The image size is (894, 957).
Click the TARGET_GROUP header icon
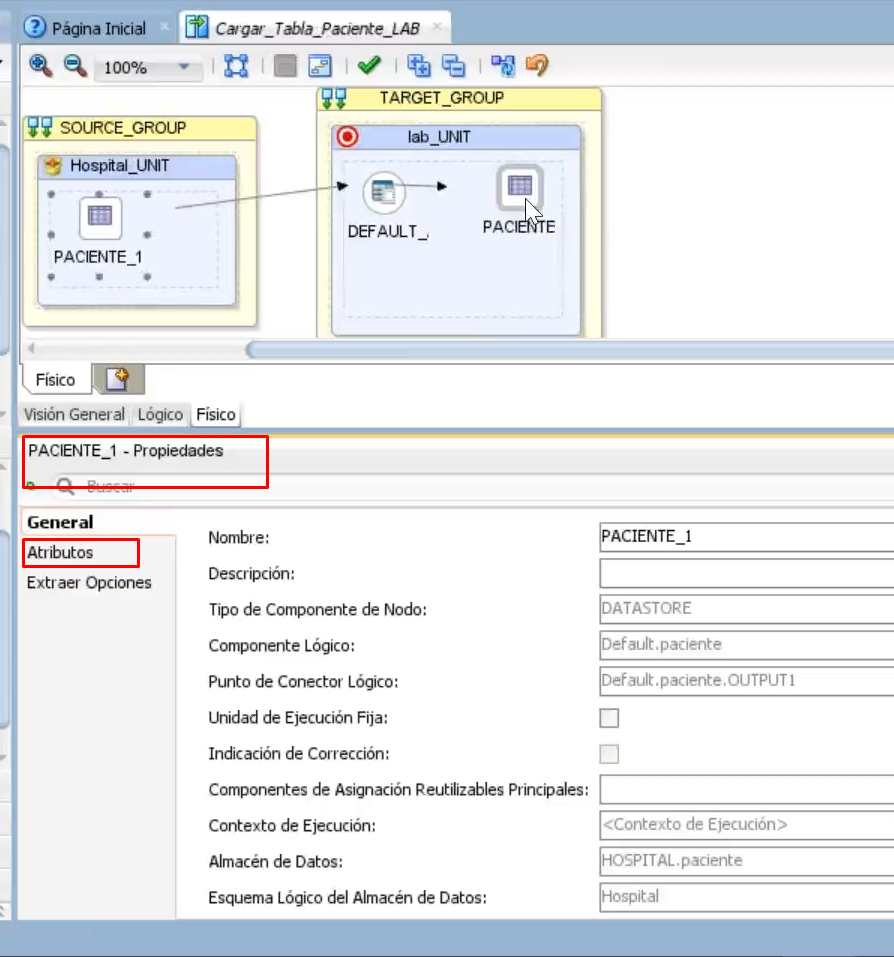point(334,98)
